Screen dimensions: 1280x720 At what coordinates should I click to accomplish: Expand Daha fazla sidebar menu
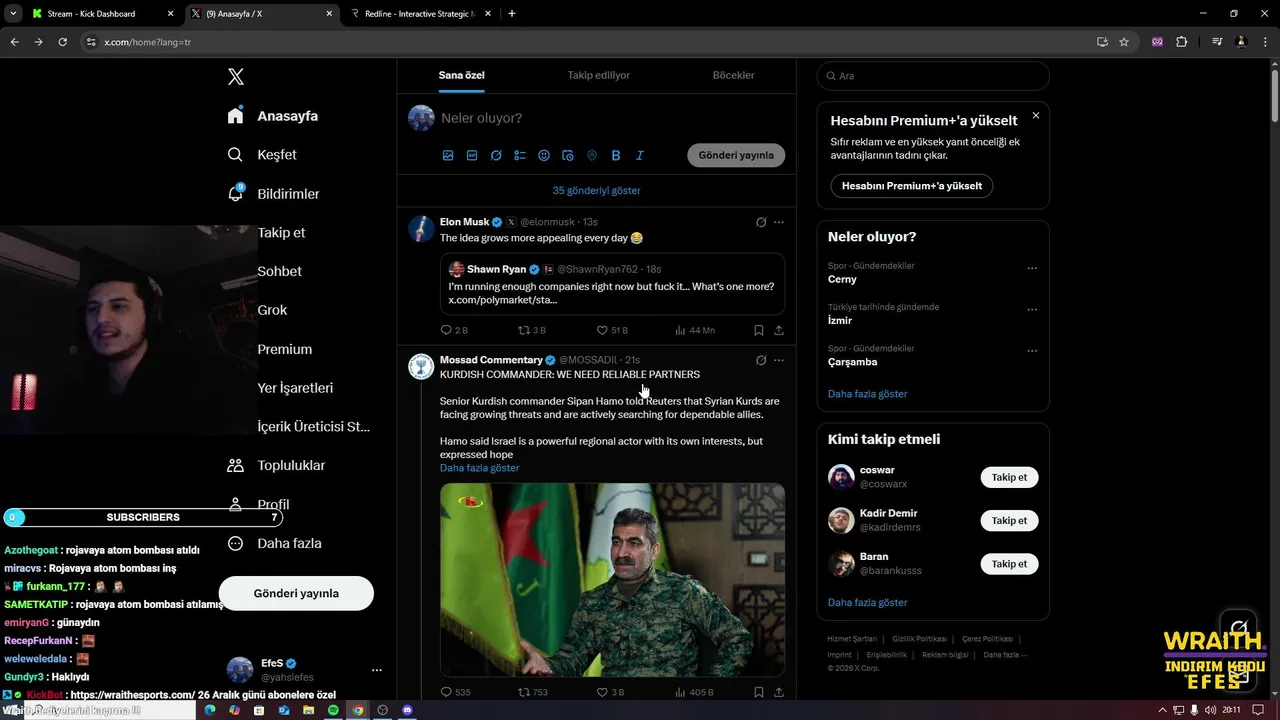click(274, 543)
